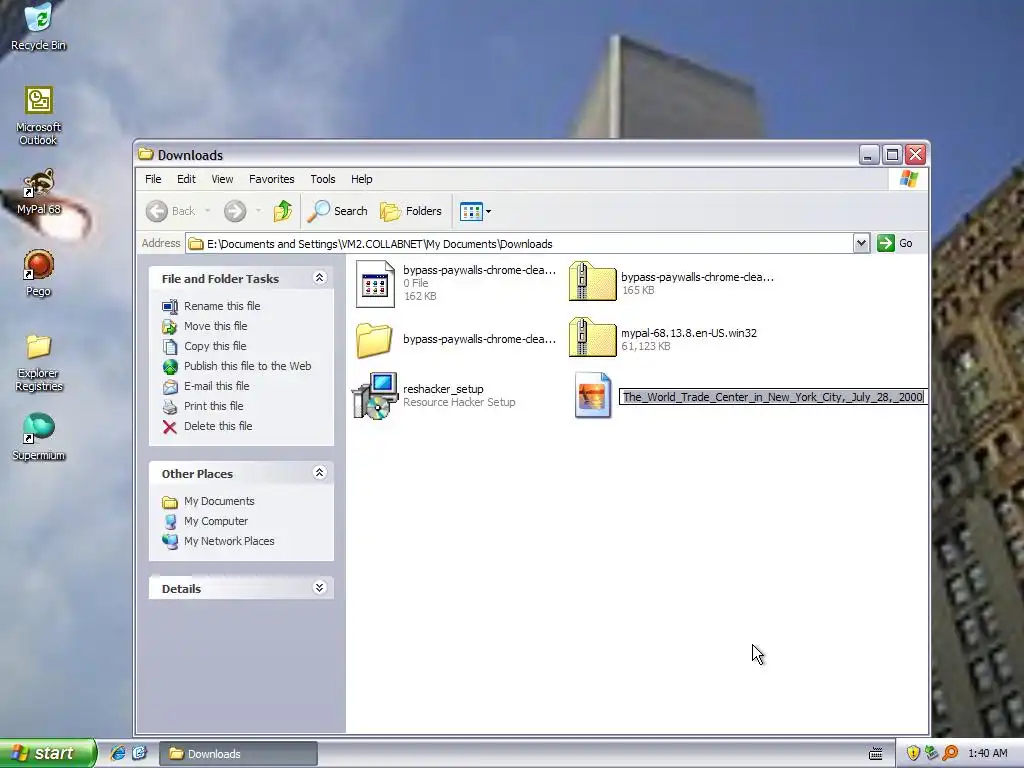Click the Downloads folder icon in title bar

point(146,154)
